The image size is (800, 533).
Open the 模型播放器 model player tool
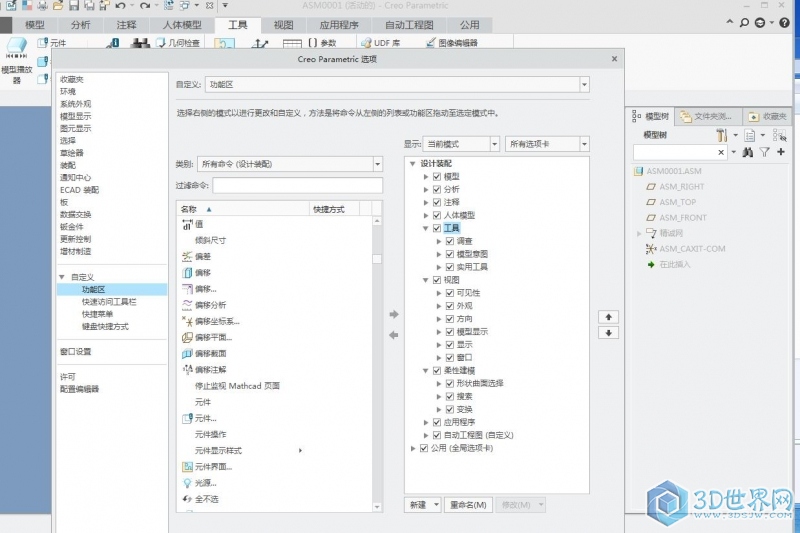tap(16, 60)
